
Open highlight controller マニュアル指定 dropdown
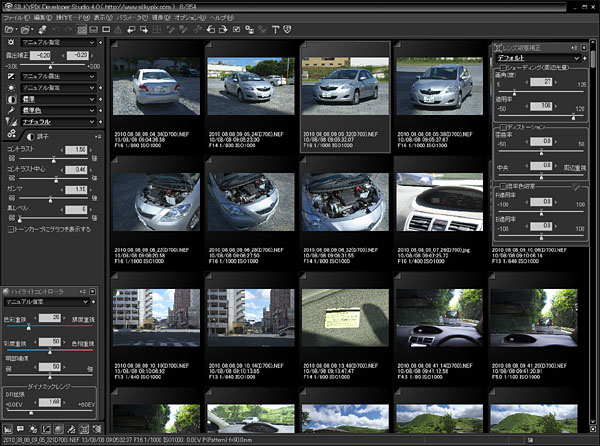tap(47, 302)
